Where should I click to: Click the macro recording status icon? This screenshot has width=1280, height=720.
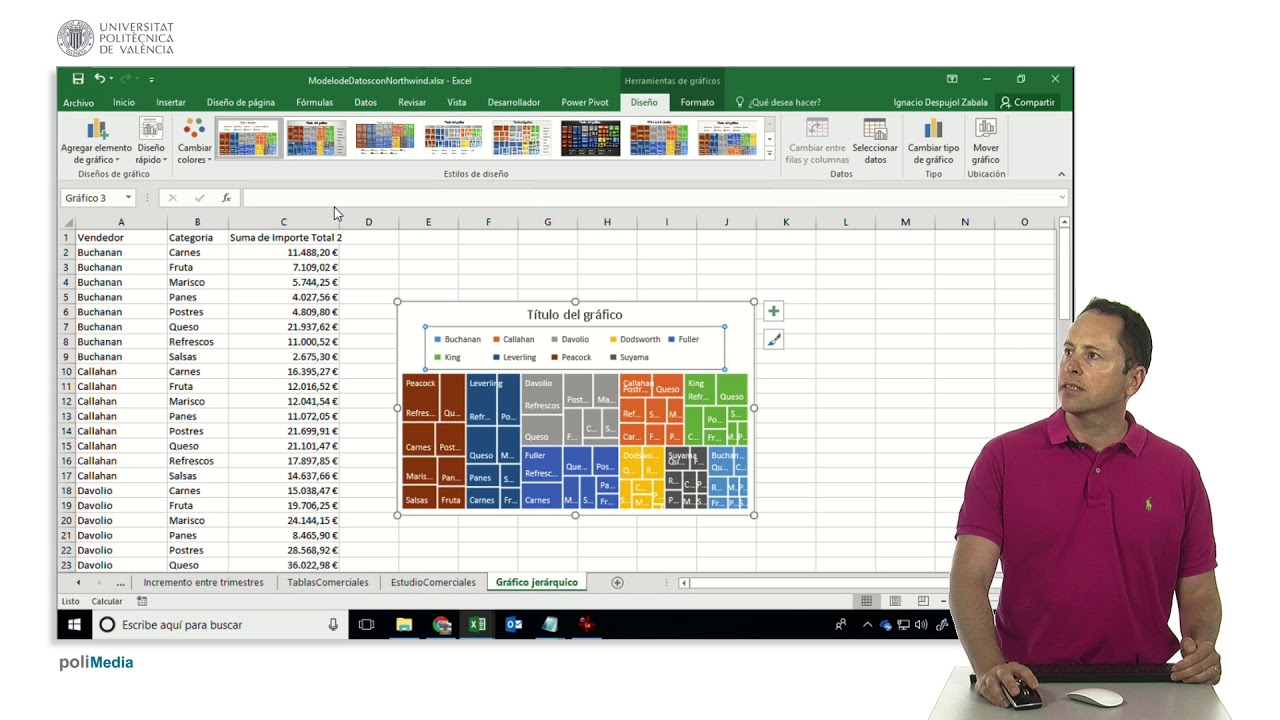coord(142,601)
